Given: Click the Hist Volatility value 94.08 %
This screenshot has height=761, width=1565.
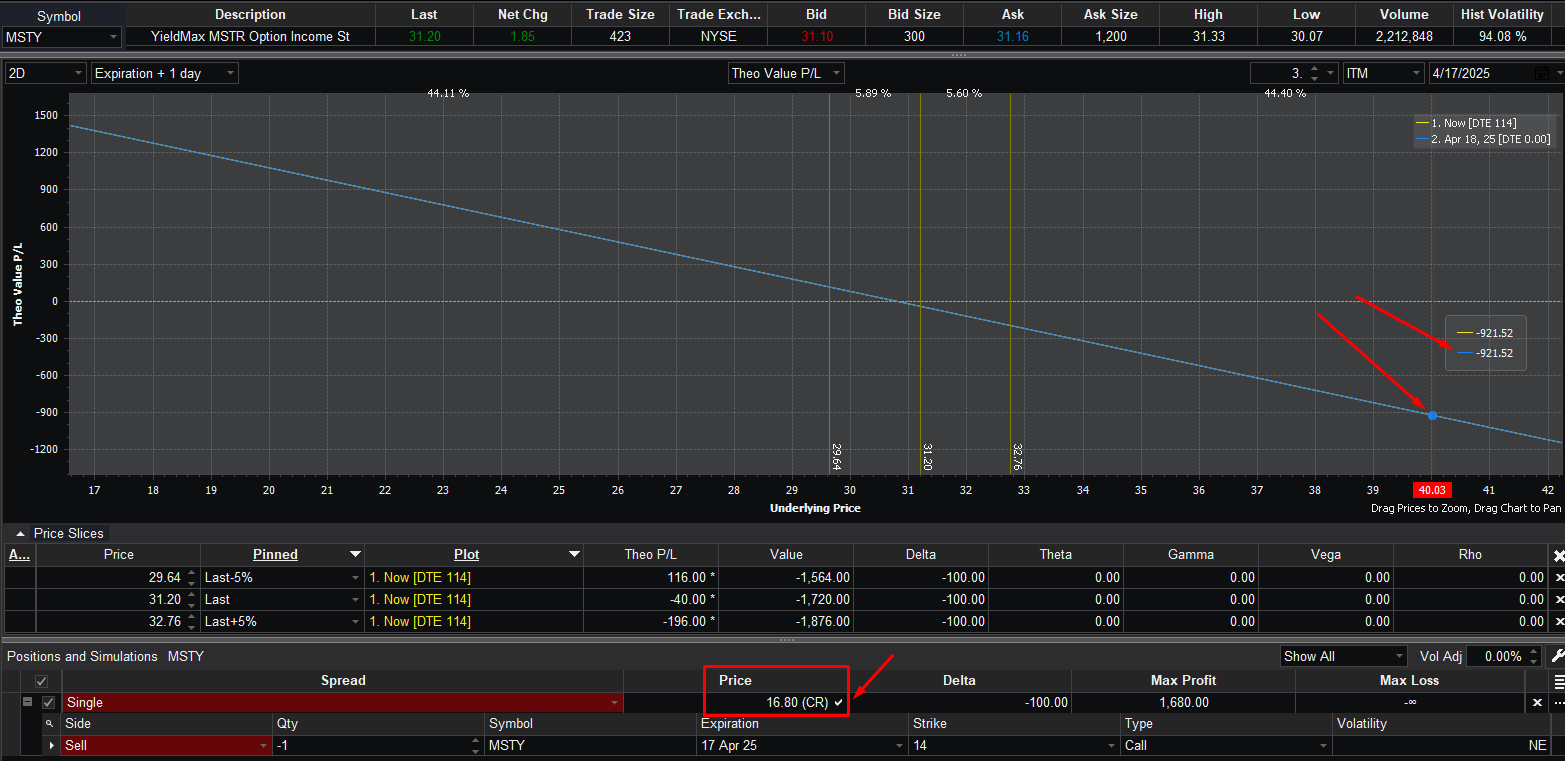Looking at the screenshot, I should [x=1500, y=37].
